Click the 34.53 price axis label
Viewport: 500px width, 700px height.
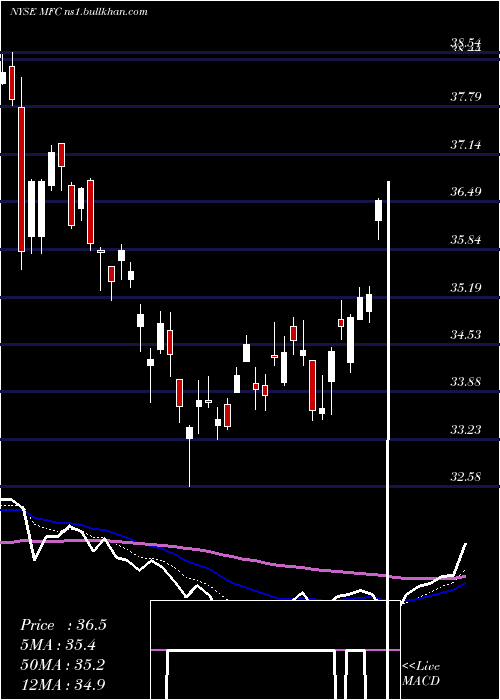point(466,334)
